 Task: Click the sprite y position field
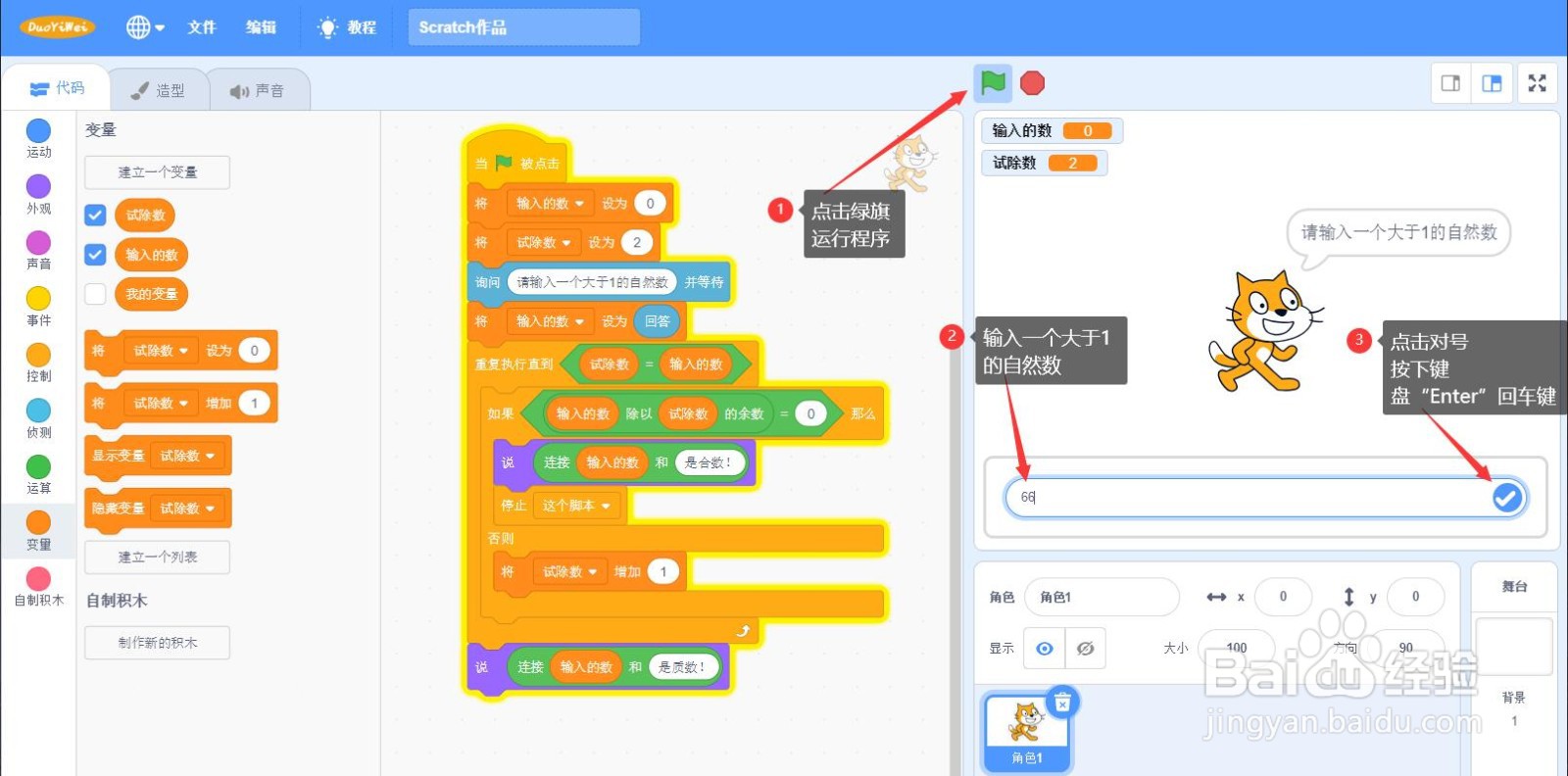[1415, 597]
